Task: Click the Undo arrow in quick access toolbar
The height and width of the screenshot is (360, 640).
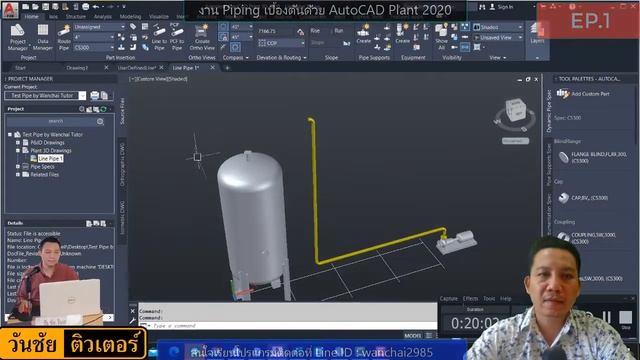Action: [96, 7]
